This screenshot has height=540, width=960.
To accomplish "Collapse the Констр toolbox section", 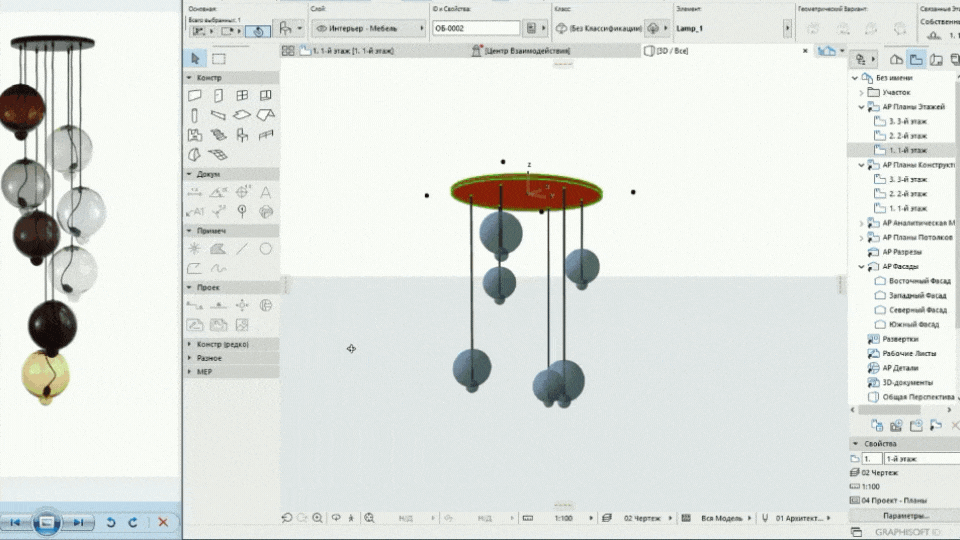I will pos(189,77).
